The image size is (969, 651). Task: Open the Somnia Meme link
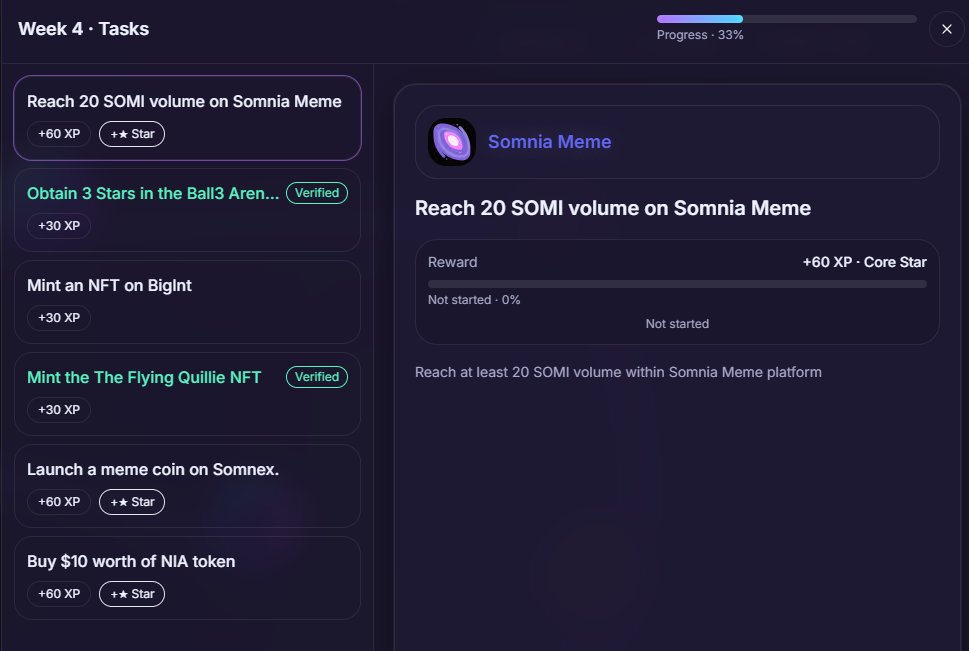coord(549,142)
